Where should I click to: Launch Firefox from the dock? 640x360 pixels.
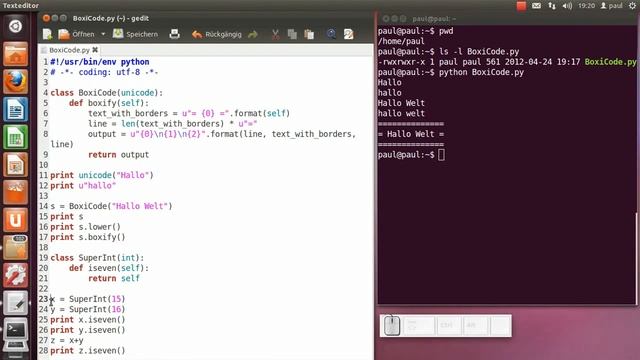[x=16, y=82]
